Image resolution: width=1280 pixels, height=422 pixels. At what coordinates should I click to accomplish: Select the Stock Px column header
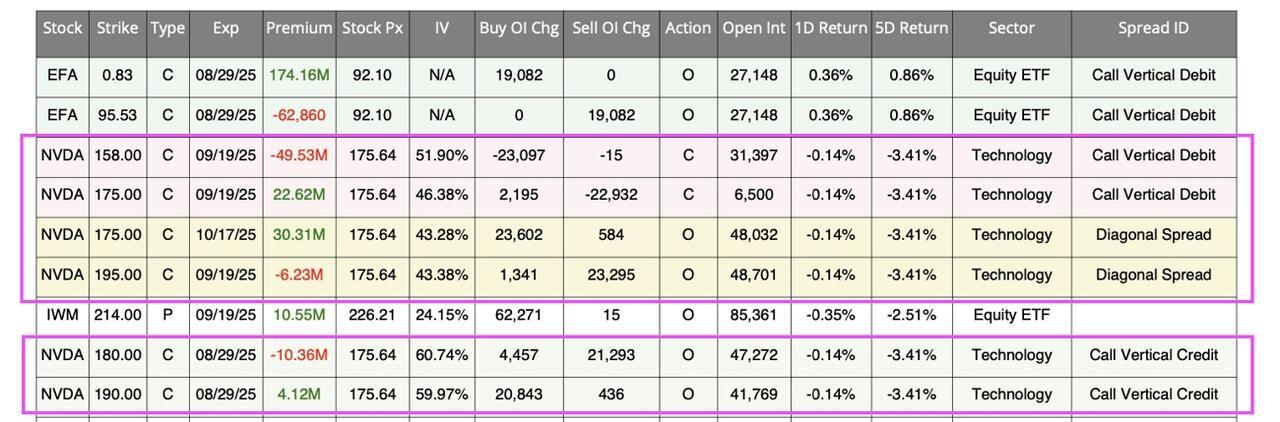[372, 28]
